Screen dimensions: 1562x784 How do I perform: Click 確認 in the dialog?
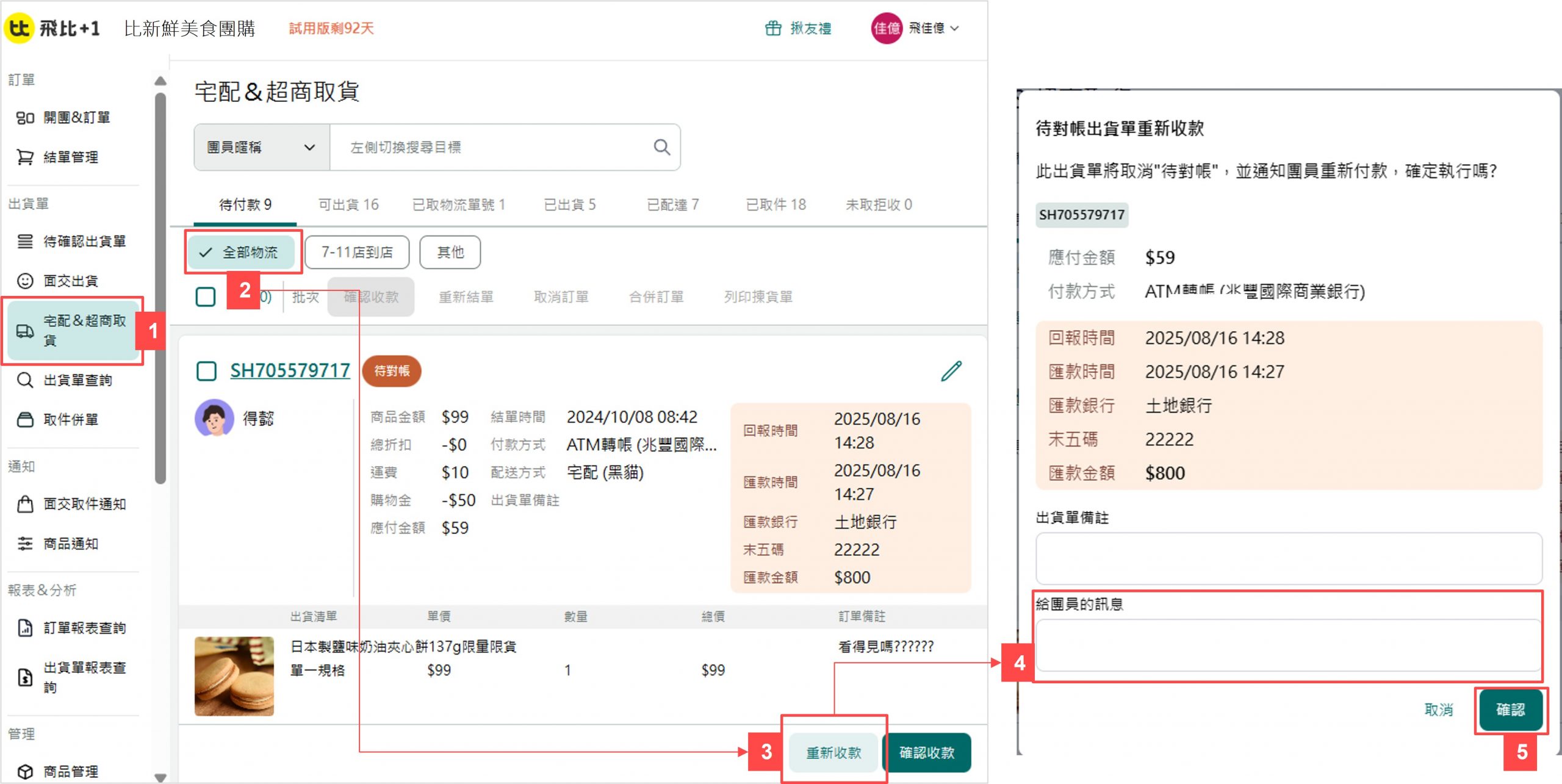[x=1510, y=710]
